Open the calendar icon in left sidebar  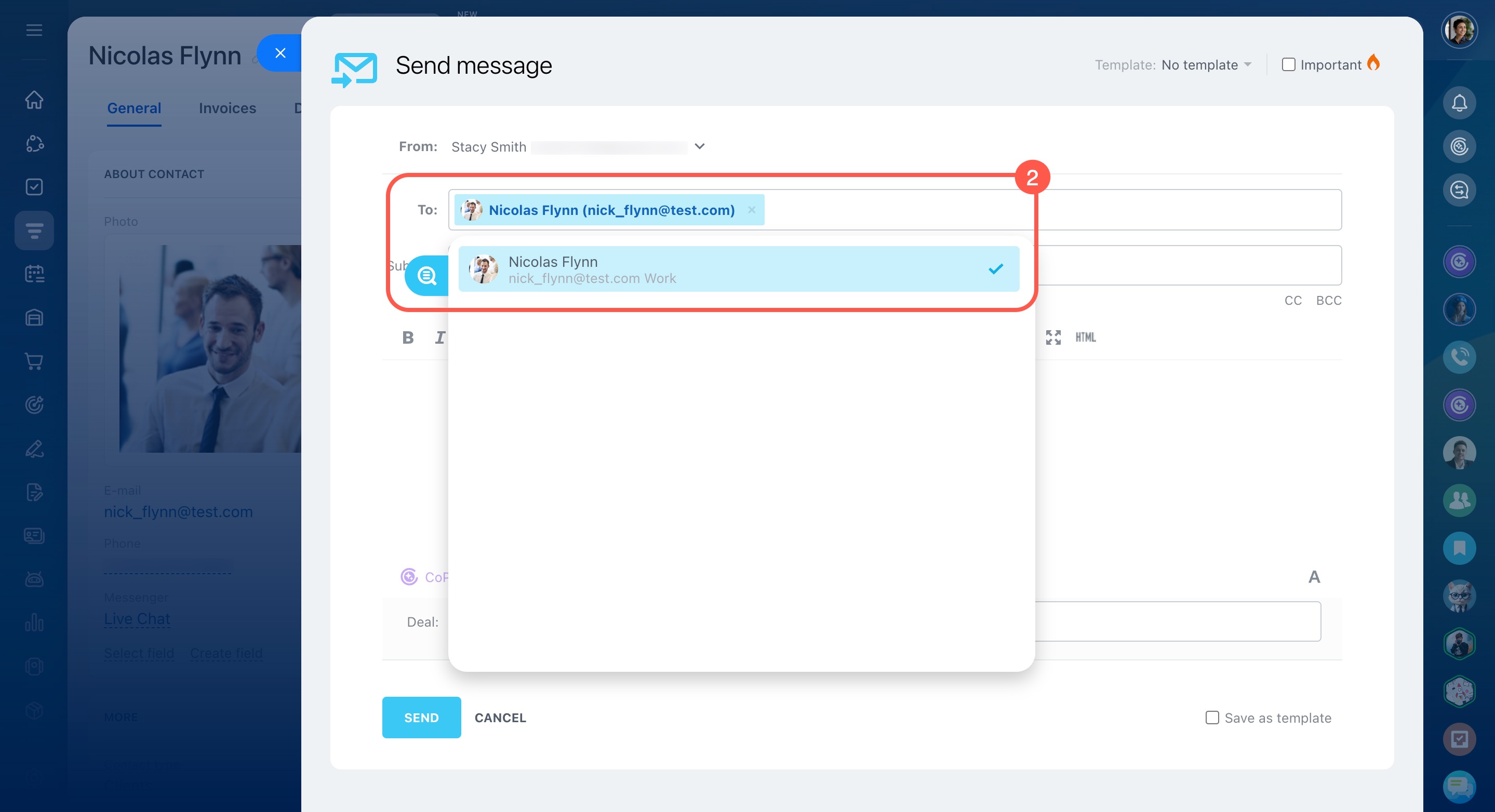(34, 274)
